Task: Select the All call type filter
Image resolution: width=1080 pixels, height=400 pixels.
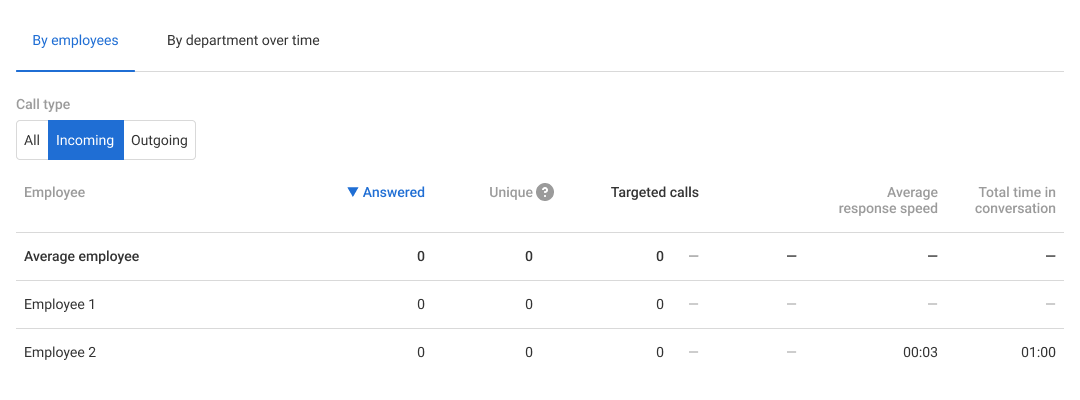Action: (32, 140)
